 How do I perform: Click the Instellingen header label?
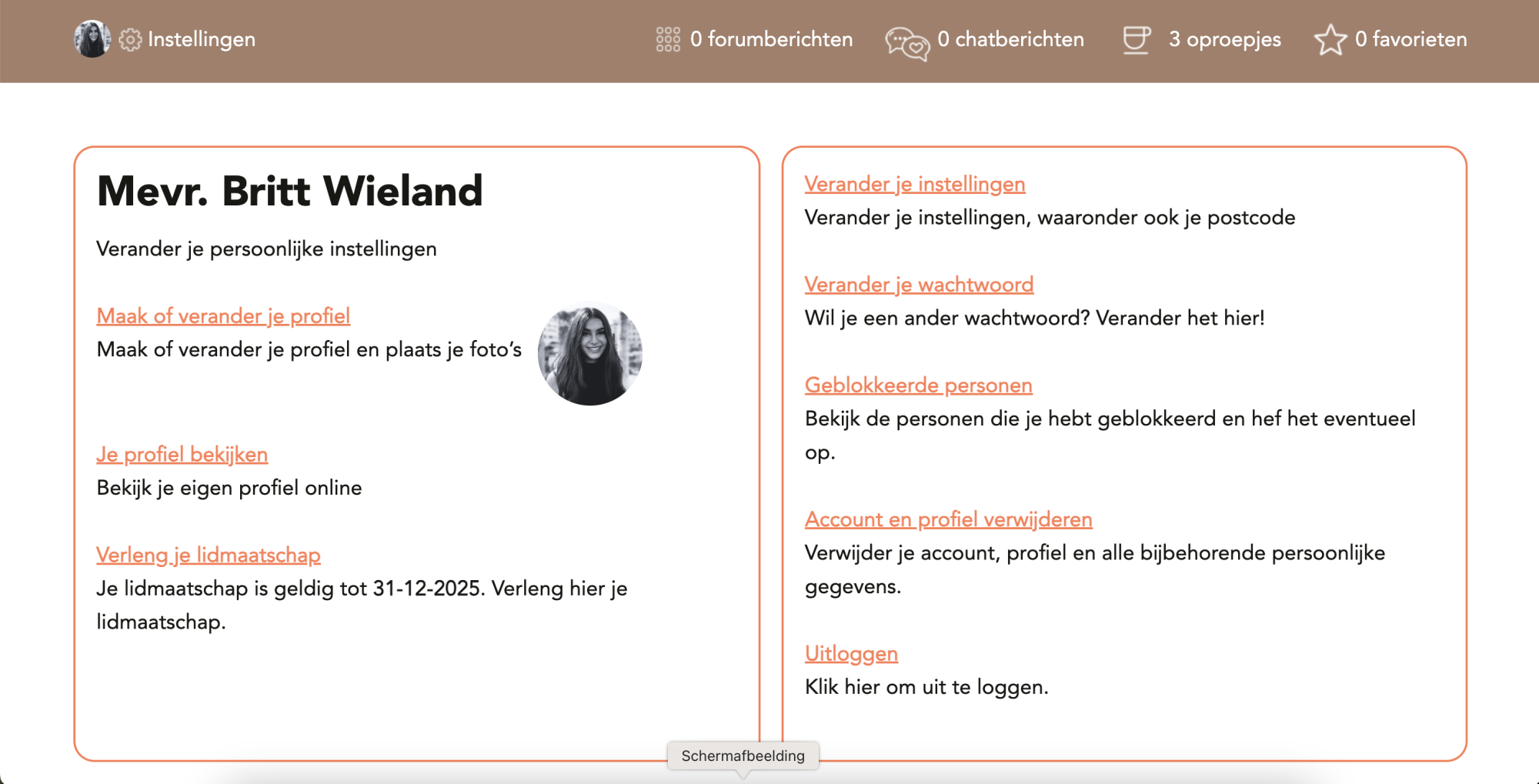pyautogui.click(x=202, y=39)
